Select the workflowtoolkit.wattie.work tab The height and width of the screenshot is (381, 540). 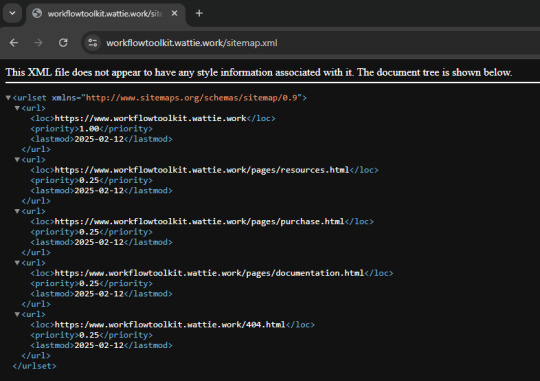[x=105, y=13]
